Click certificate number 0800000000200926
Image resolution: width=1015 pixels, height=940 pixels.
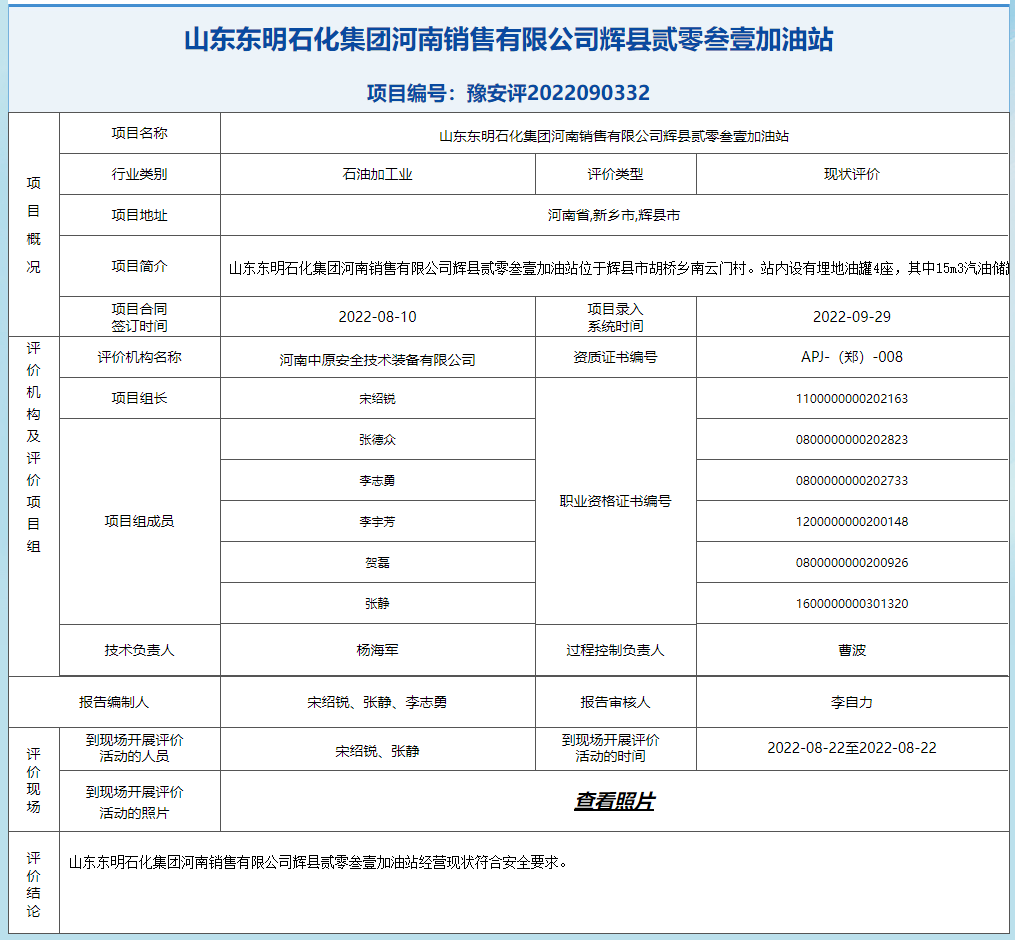(852, 563)
